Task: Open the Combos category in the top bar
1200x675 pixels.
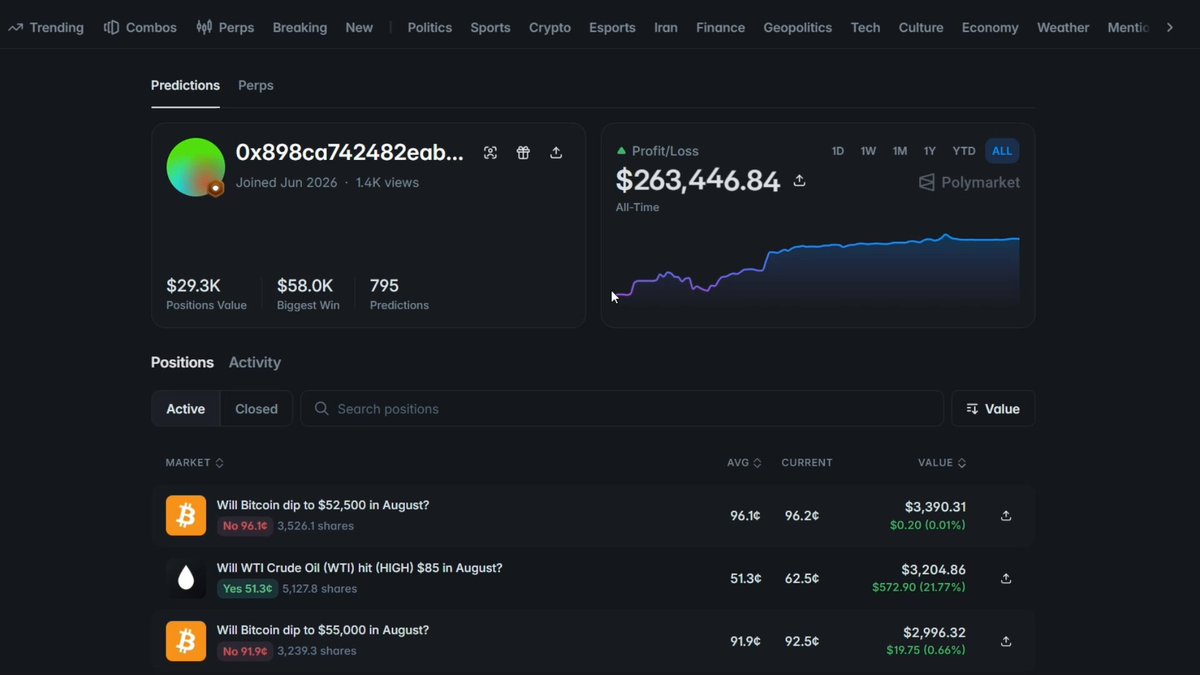Action: coord(140,27)
